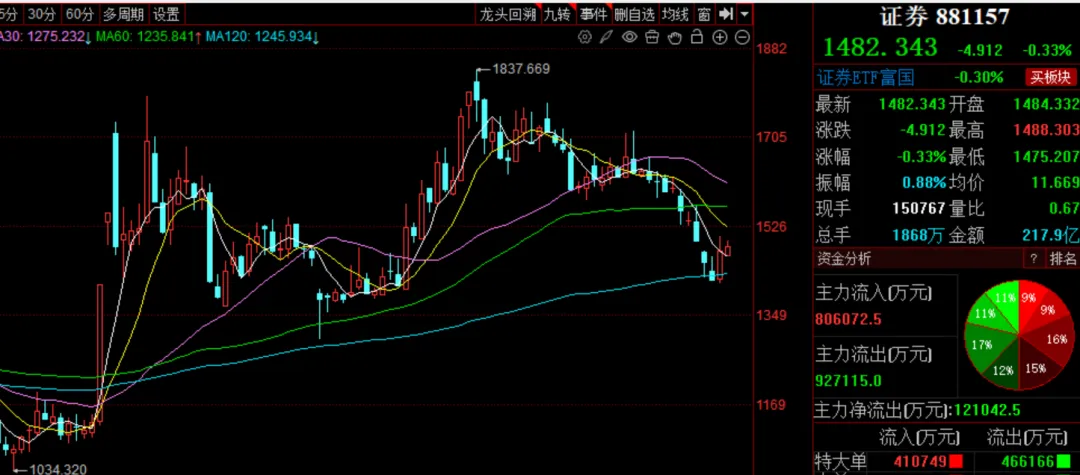Click the 资金分析 panel header
Image resolution: width=1080 pixels, height=475 pixels.
[844, 259]
